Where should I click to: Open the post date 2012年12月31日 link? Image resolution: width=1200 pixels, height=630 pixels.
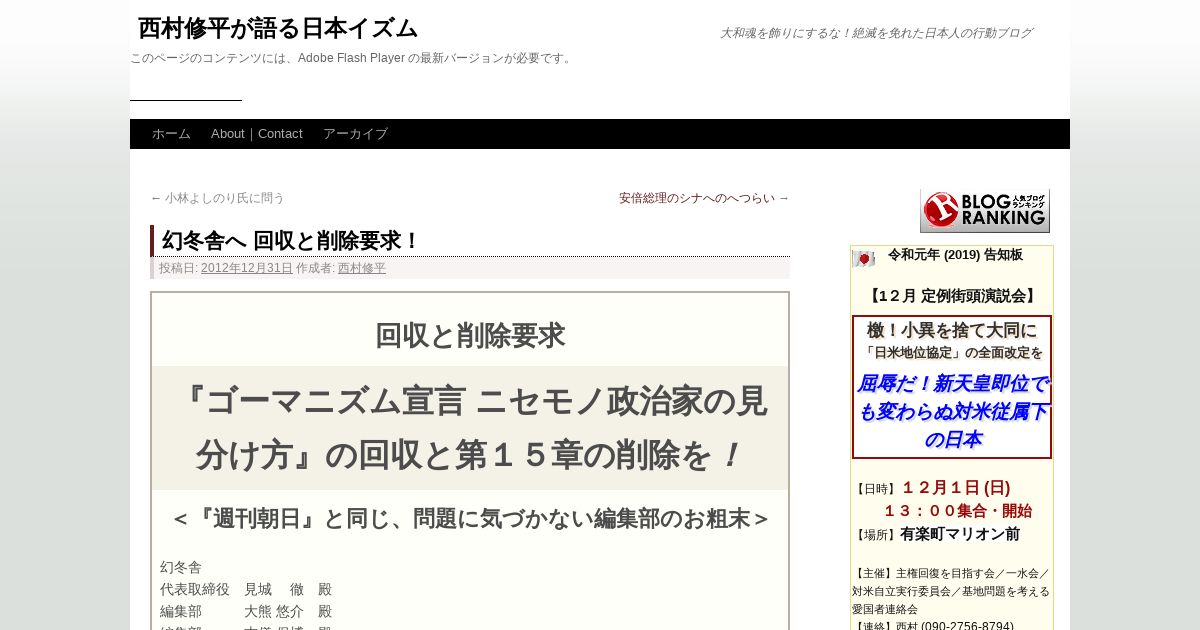coord(247,268)
